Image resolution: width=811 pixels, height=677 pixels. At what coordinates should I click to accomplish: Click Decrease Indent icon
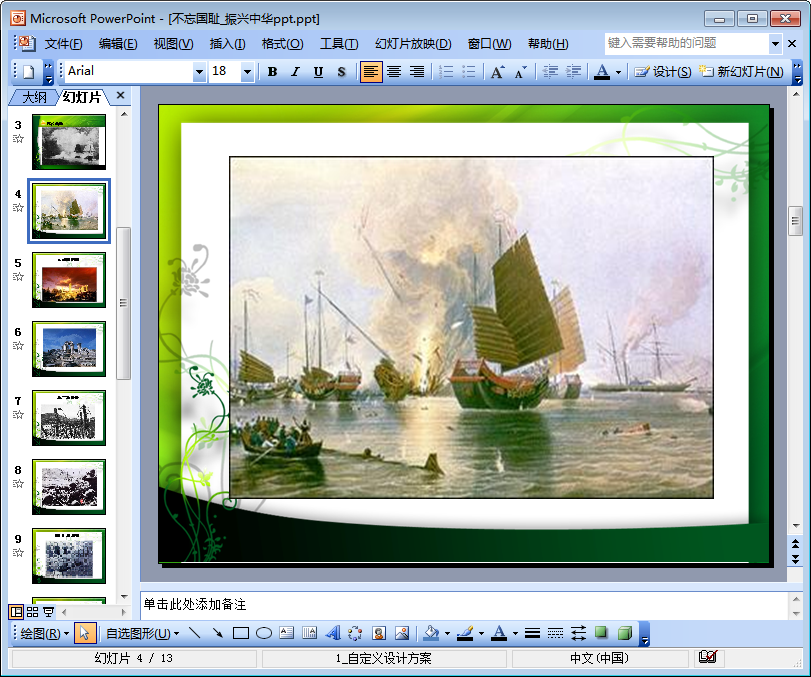(x=550, y=72)
